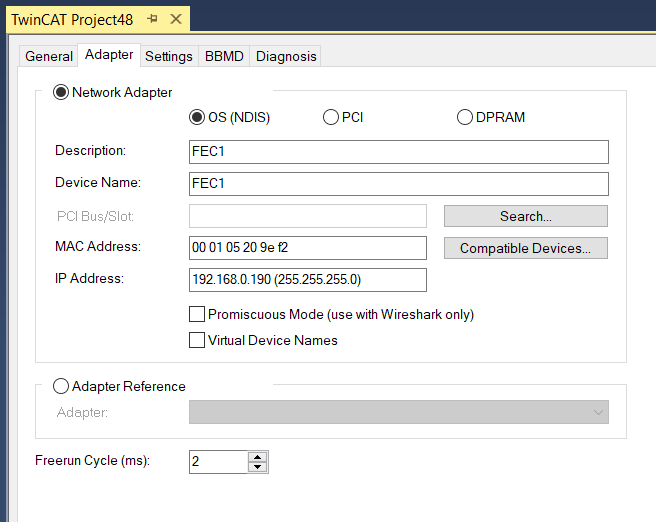
Task: Open Compatible Devices... dialog
Action: coord(526,248)
